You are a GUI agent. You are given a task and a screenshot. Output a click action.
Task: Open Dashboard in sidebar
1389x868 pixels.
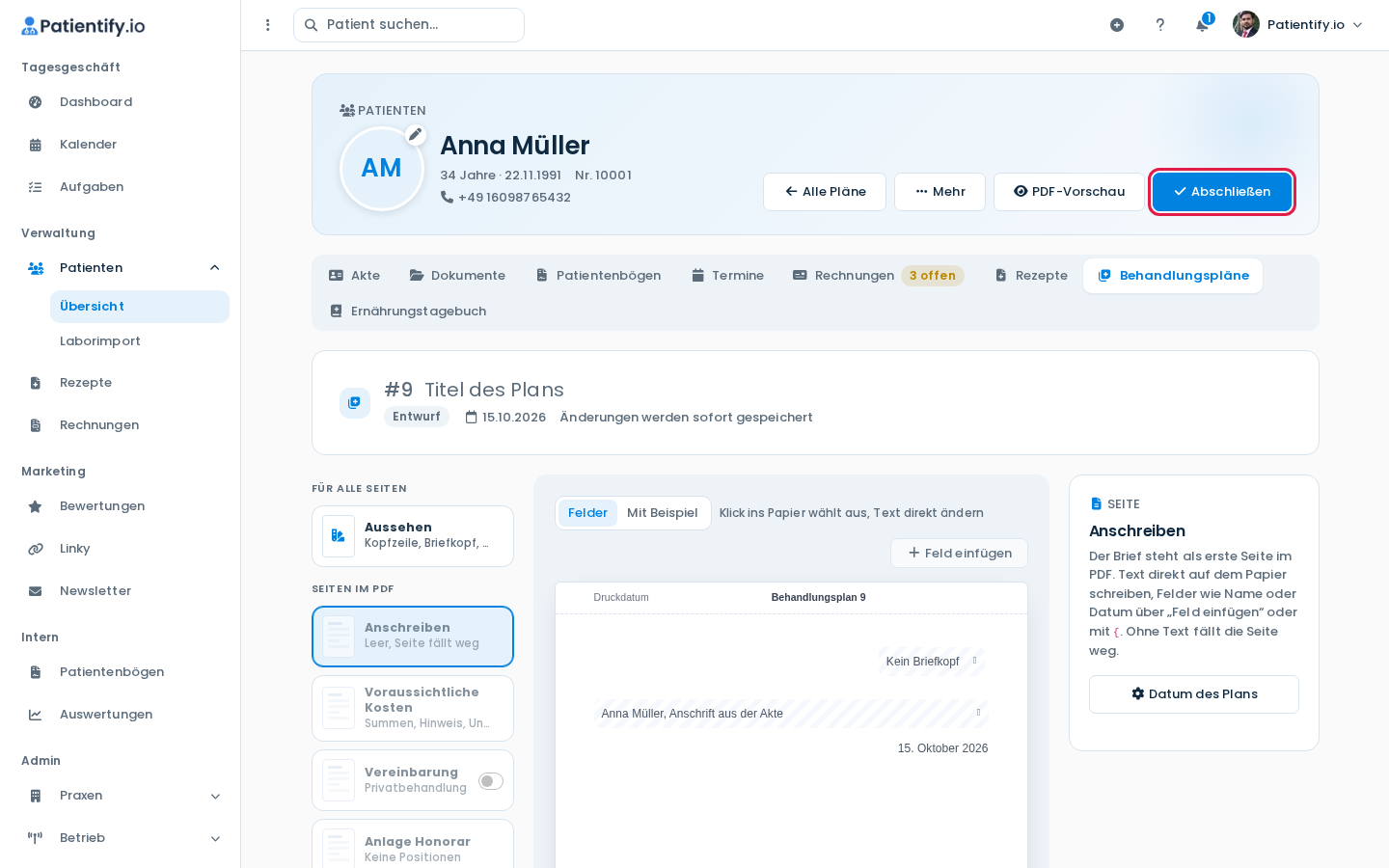click(121, 102)
